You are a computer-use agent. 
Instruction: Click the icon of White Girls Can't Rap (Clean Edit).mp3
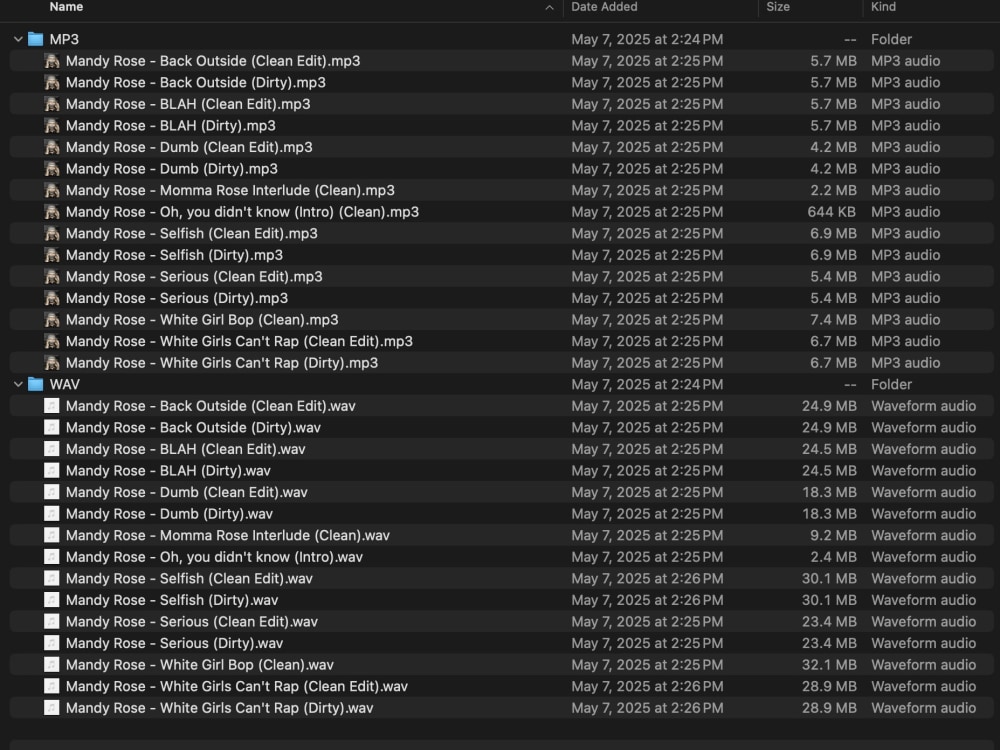[52, 342]
